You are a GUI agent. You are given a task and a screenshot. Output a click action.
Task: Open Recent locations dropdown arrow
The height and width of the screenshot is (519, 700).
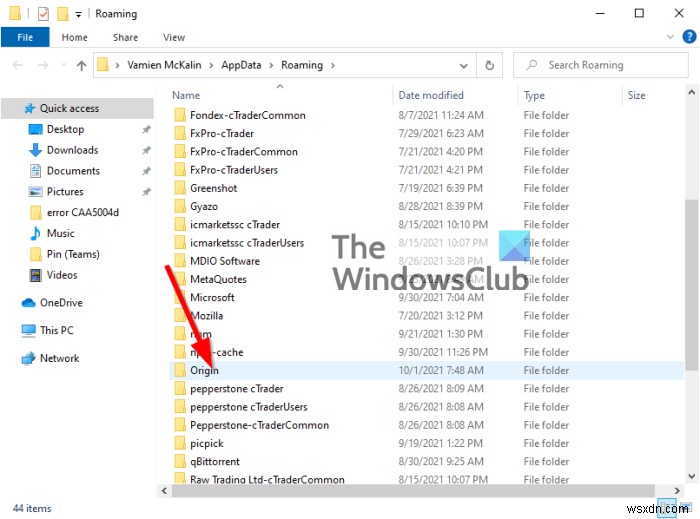point(61,66)
